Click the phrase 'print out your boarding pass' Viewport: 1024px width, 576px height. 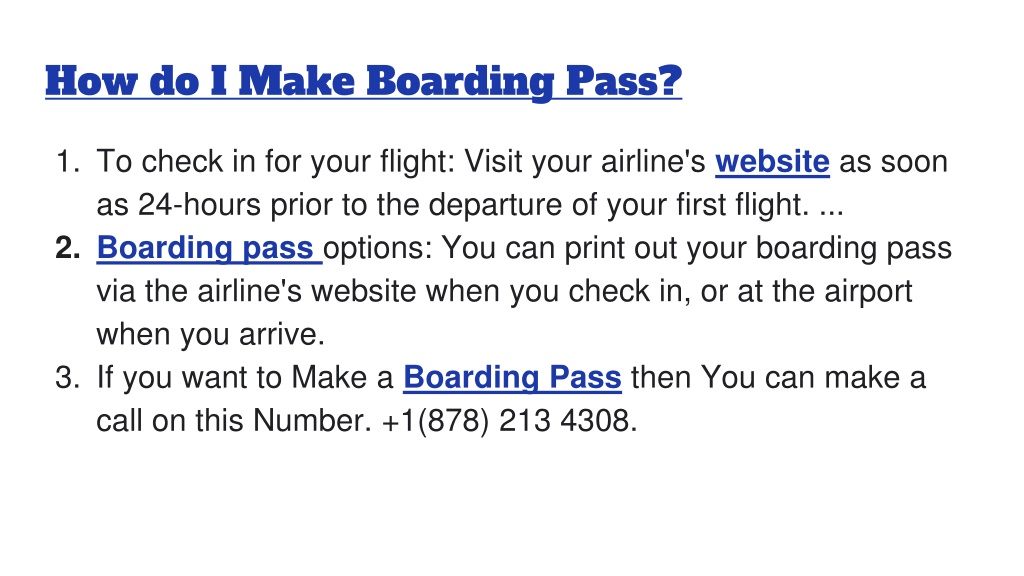point(758,249)
